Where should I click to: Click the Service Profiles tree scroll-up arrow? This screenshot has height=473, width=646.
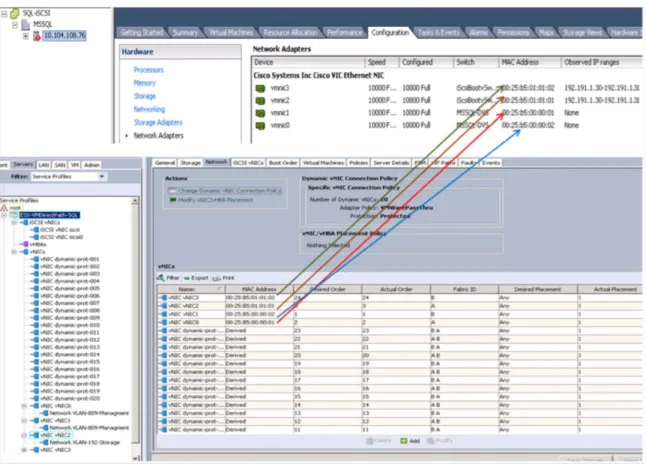(x=135, y=201)
